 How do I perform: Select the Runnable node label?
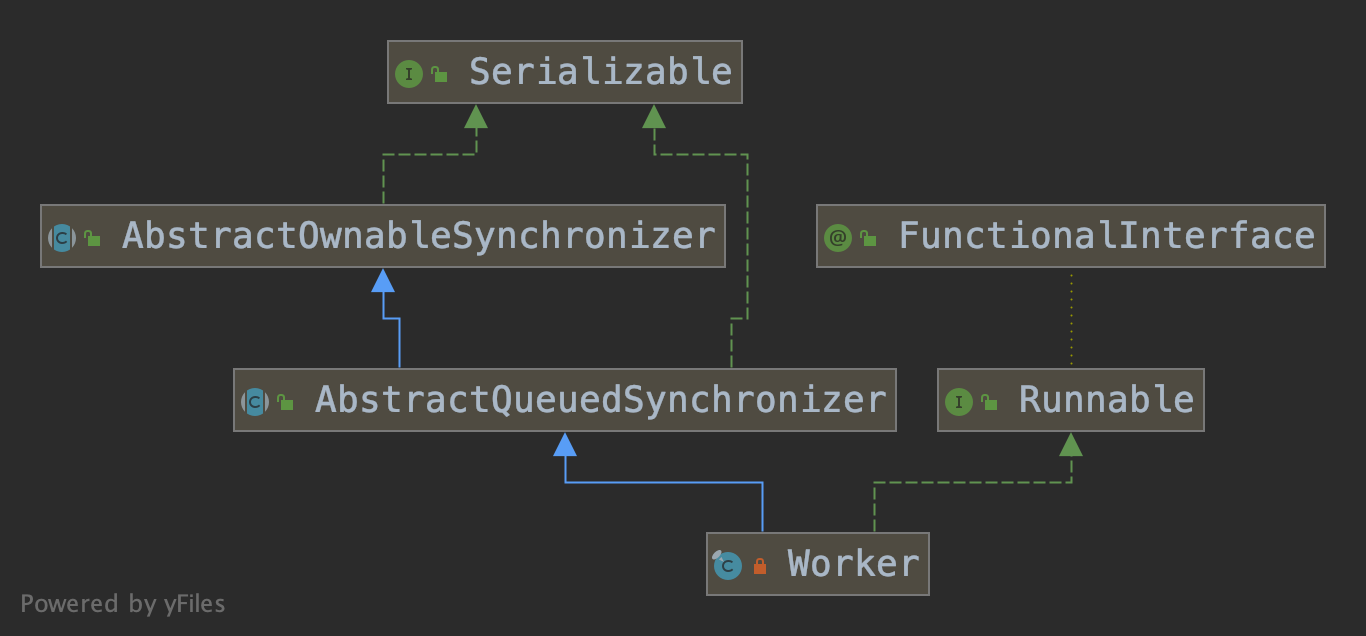click(x=1106, y=400)
